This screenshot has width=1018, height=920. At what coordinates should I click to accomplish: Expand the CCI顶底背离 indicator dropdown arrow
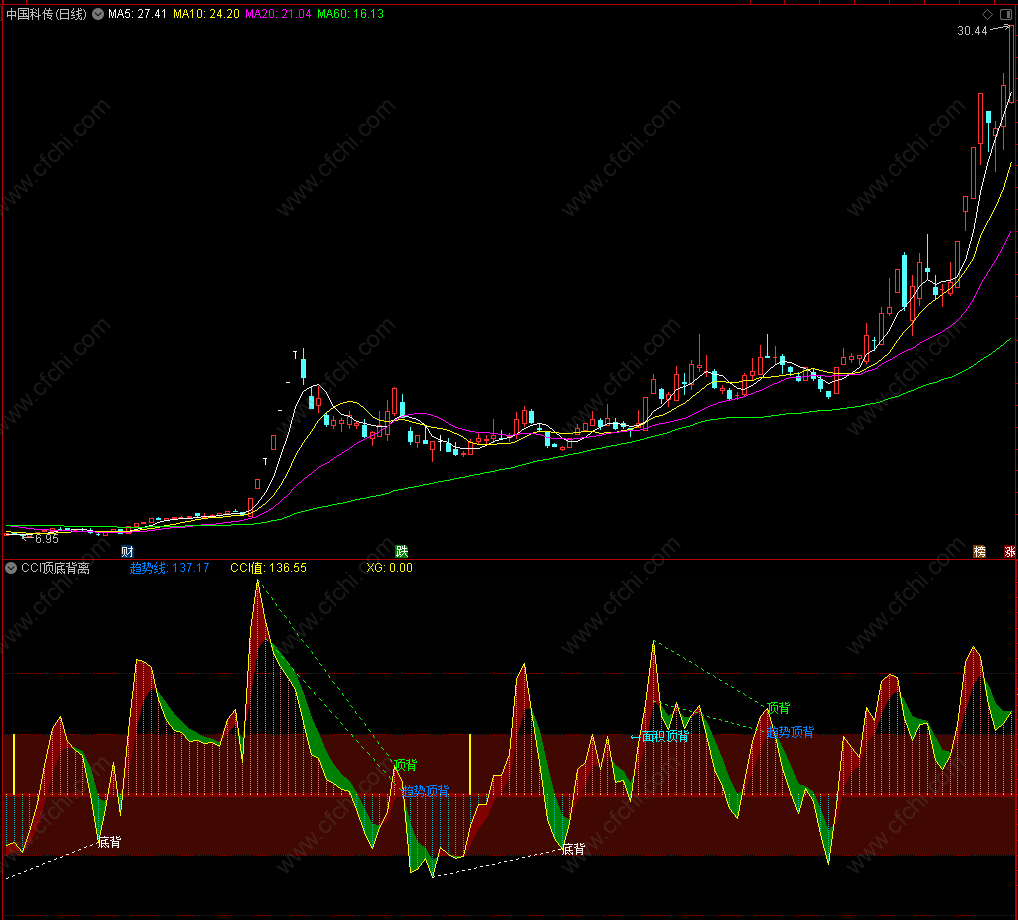tap(11, 568)
